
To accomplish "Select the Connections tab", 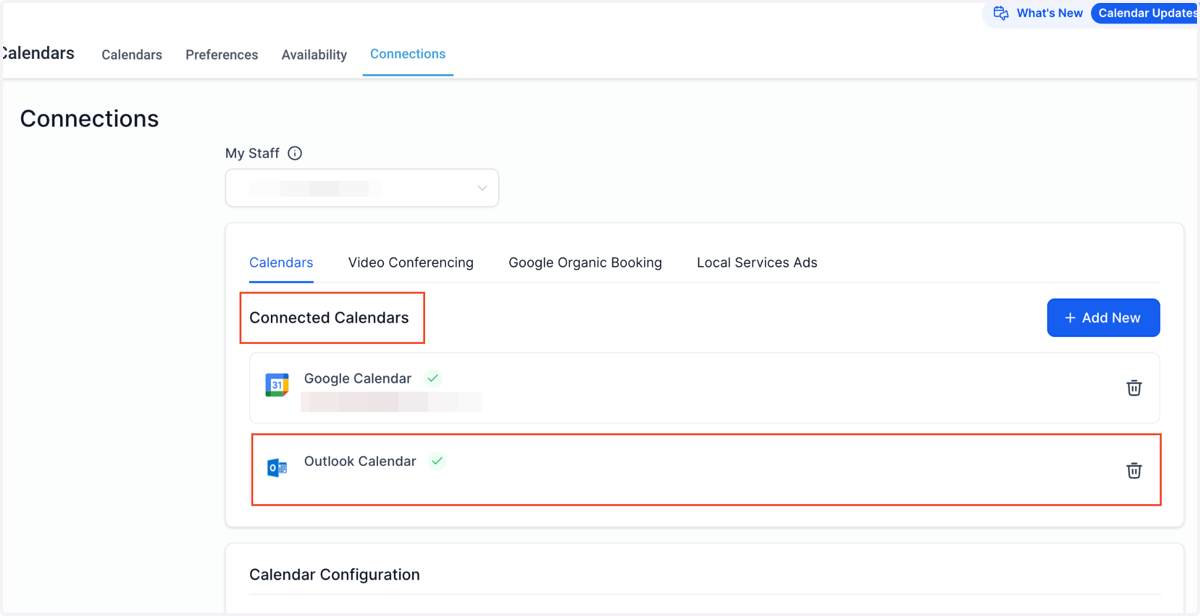I will (x=408, y=54).
